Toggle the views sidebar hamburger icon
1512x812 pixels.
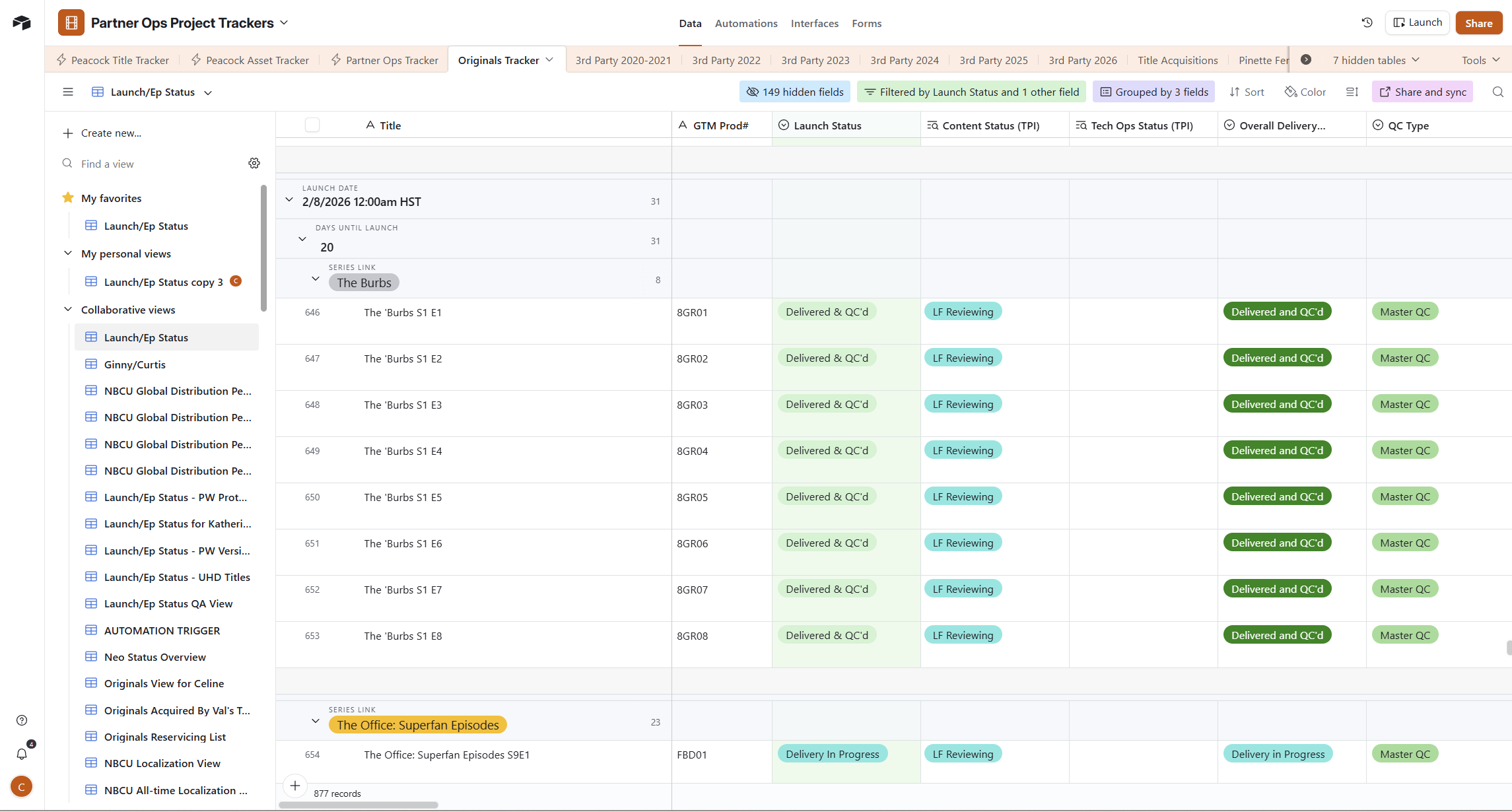coord(68,92)
